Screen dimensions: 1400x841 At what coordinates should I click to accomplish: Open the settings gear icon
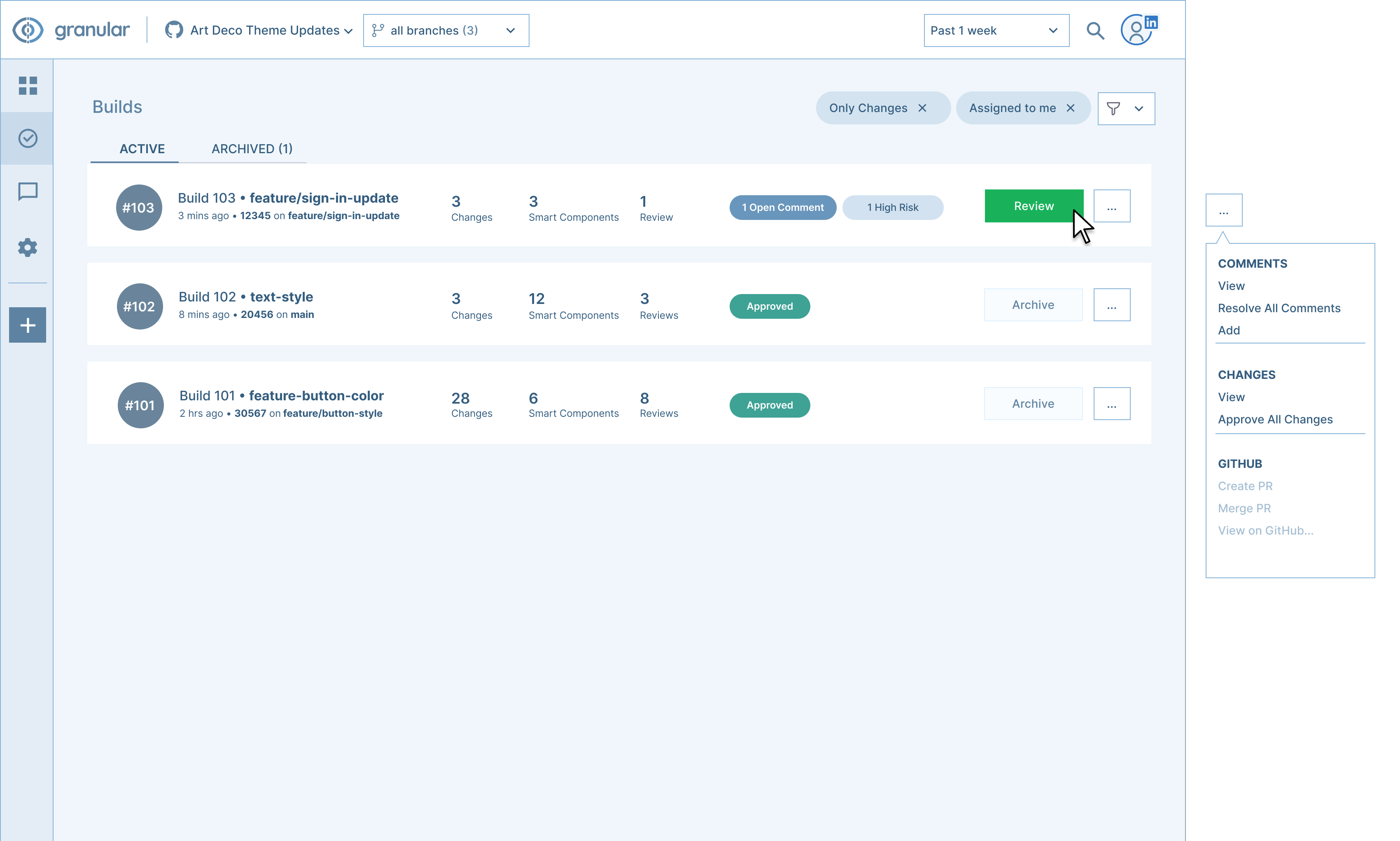point(27,247)
